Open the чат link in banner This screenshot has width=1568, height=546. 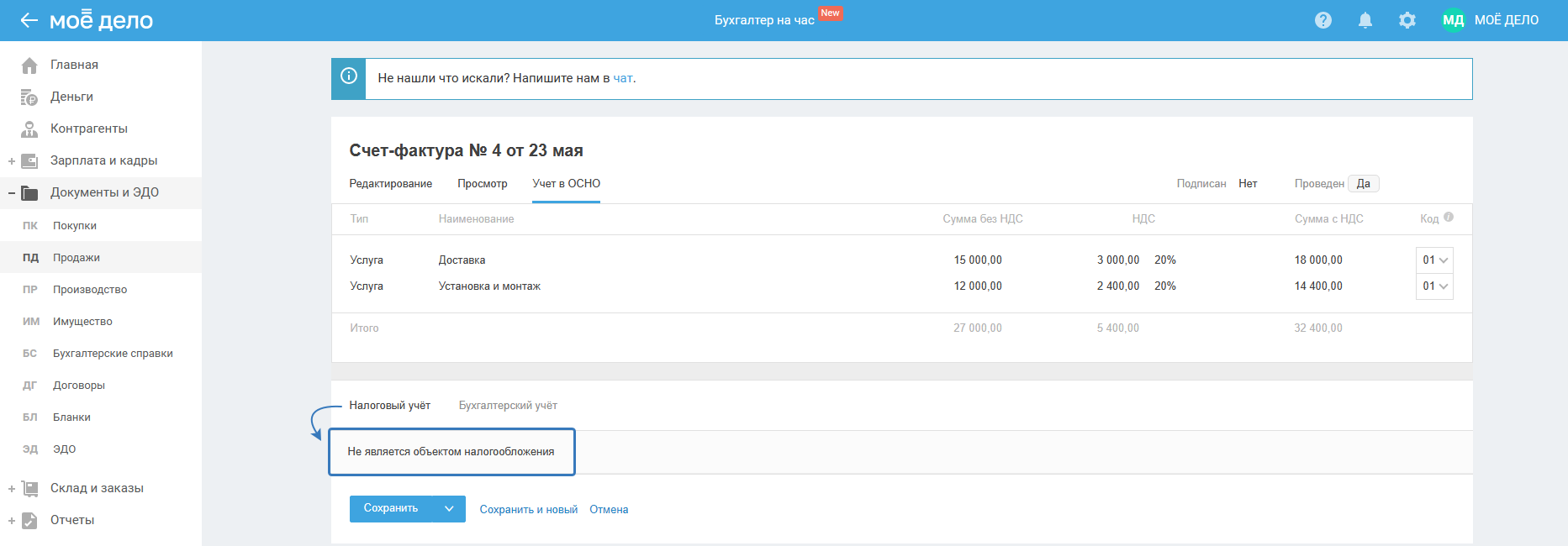[623, 78]
